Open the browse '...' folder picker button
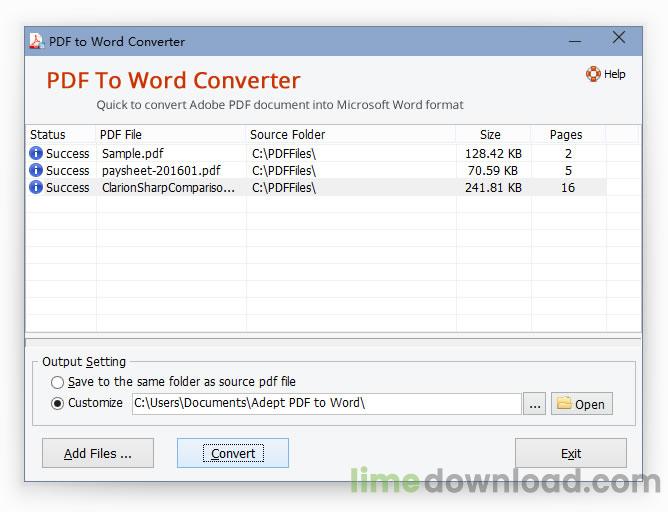Image resolution: width=668 pixels, height=512 pixels. pyautogui.click(x=535, y=404)
